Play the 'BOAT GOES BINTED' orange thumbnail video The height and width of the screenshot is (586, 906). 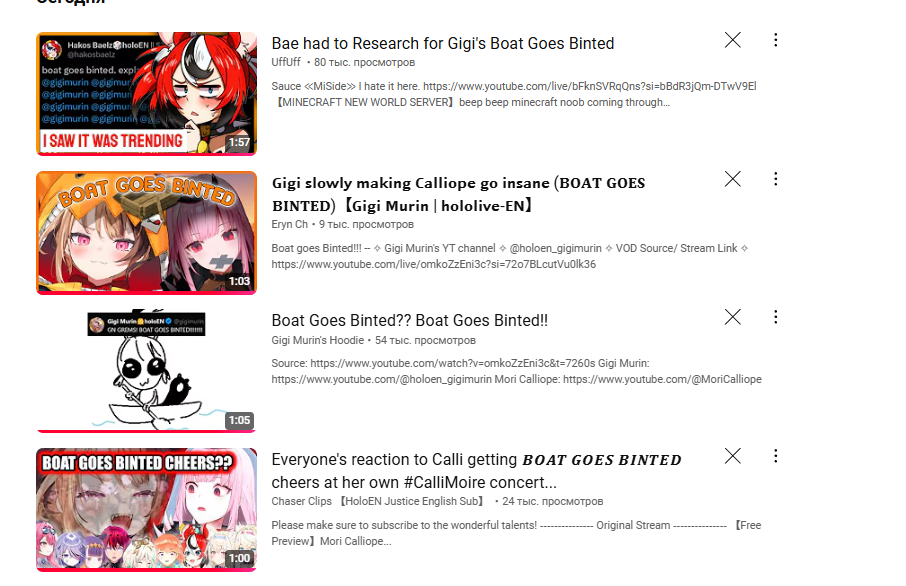(146, 232)
